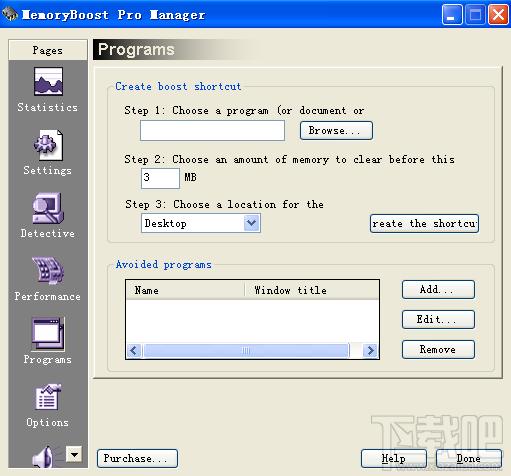Open the Detective page icon

tap(48, 208)
